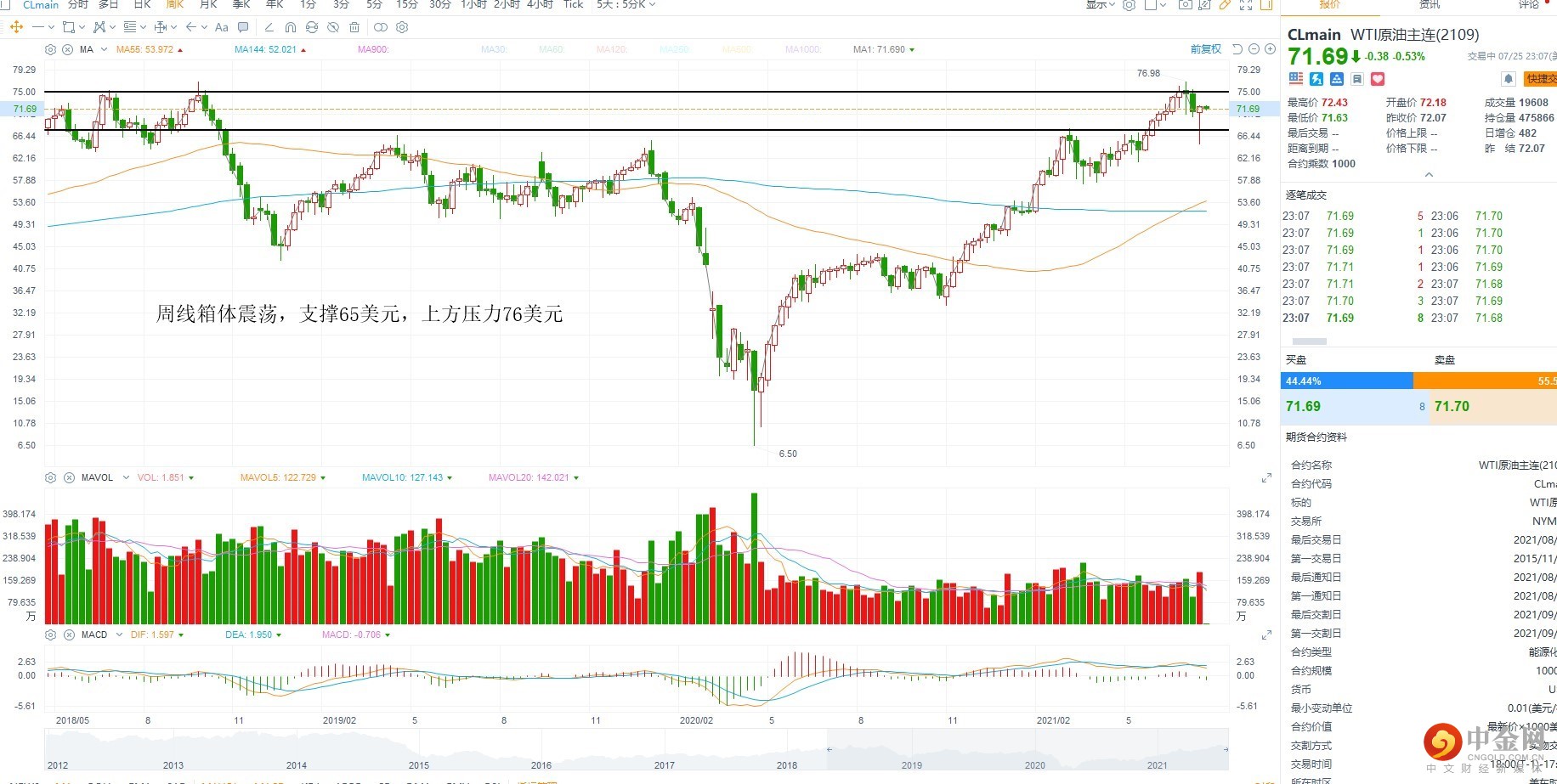Select the comment bubble annotation tool
This screenshot has width=1557, height=784.
(243, 27)
